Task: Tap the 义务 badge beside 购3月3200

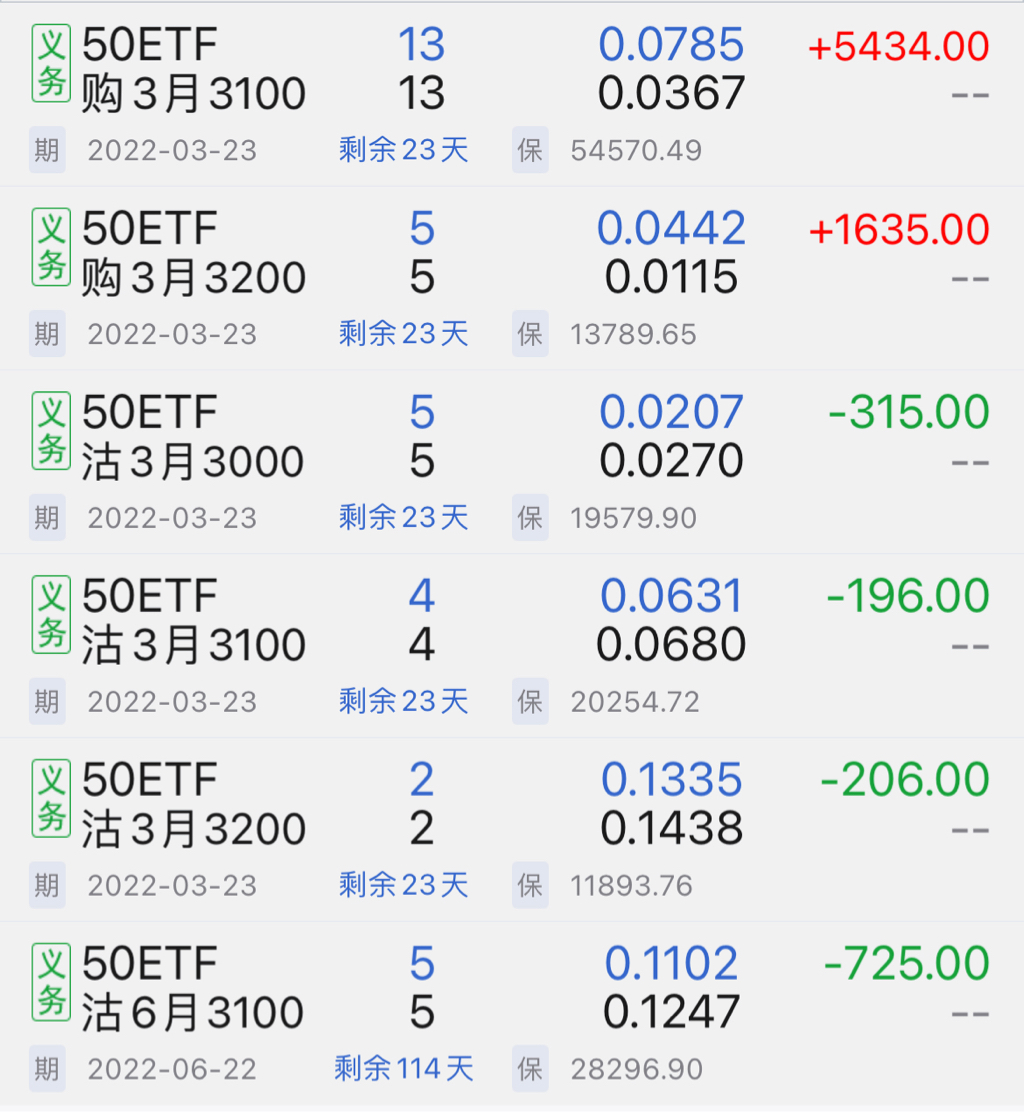Action: 51,247
